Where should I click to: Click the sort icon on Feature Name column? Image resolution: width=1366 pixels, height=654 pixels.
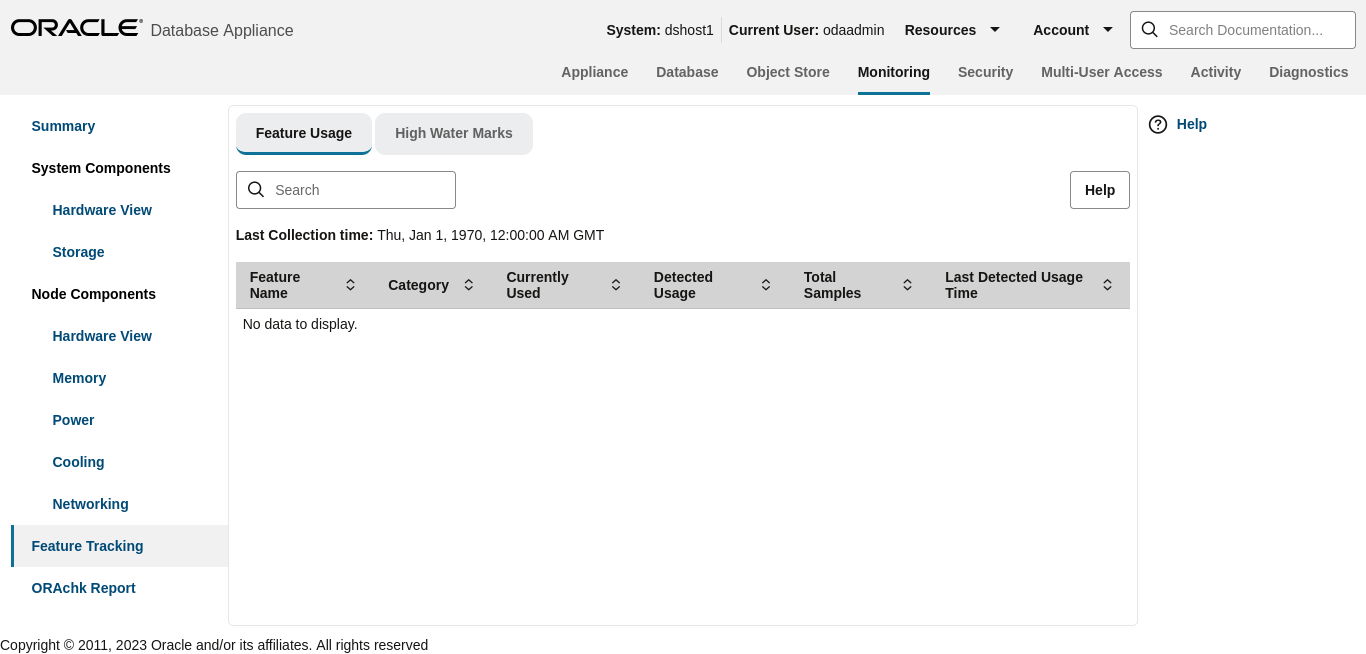[350, 284]
